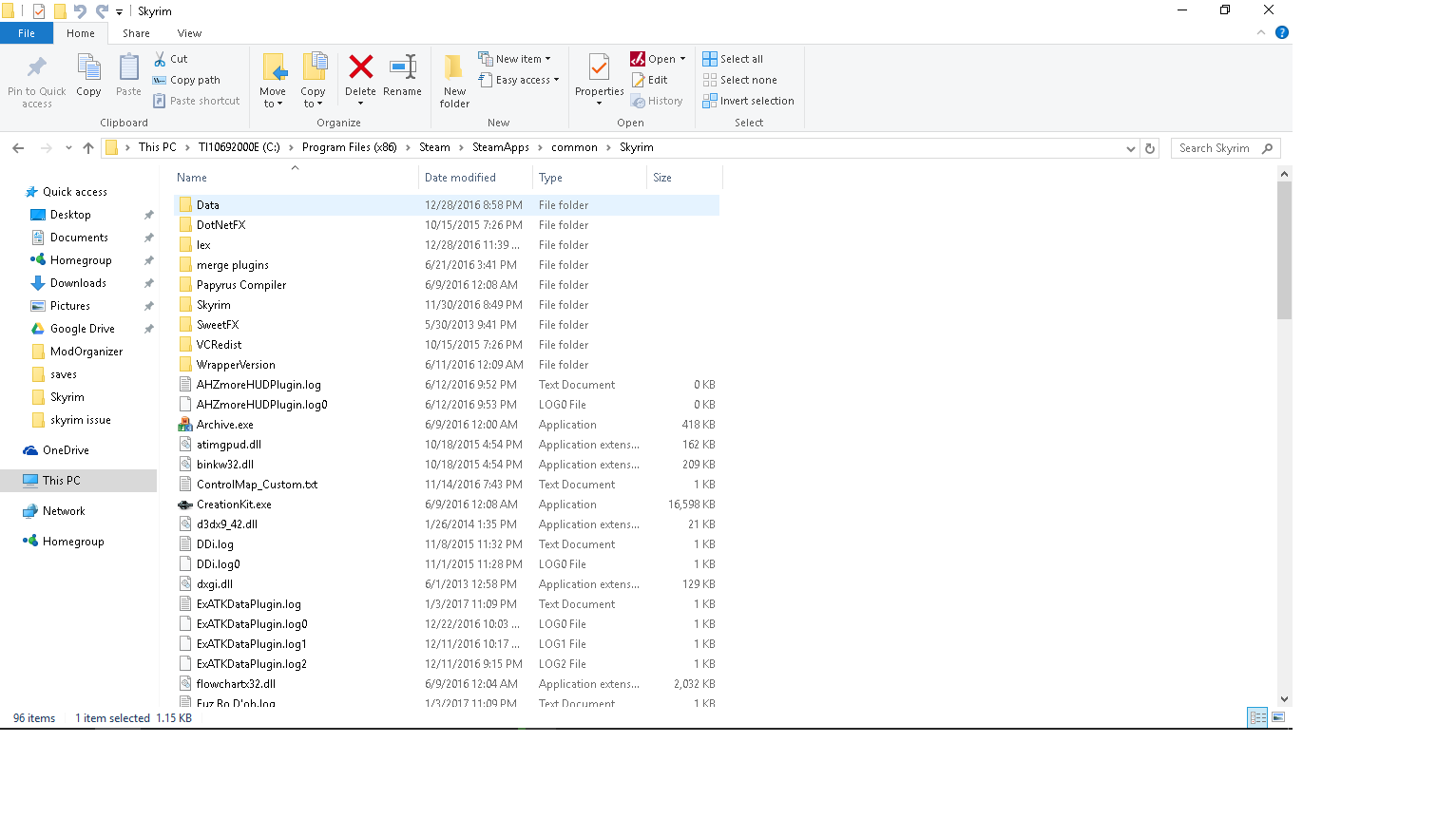This screenshot has height=819, width=1456.
Task: Expand address bar history dropdown
Action: [x=1130, y=148]
